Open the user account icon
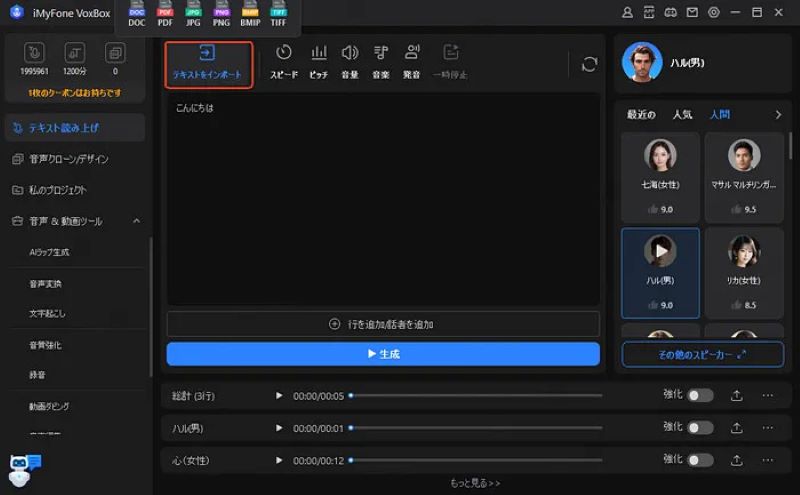 pos(628,12)
